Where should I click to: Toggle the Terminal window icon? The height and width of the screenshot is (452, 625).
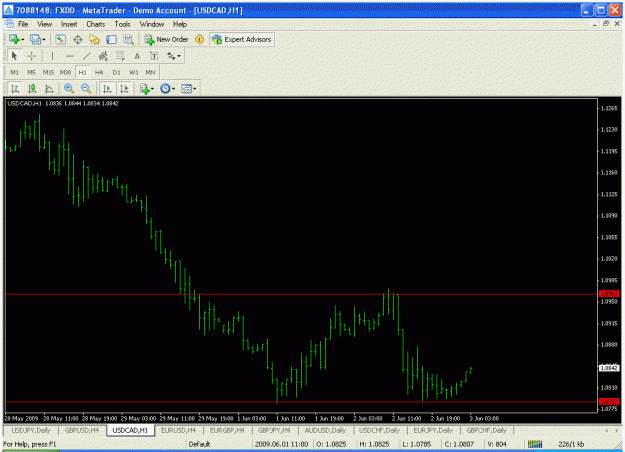[x=112, y=39]
